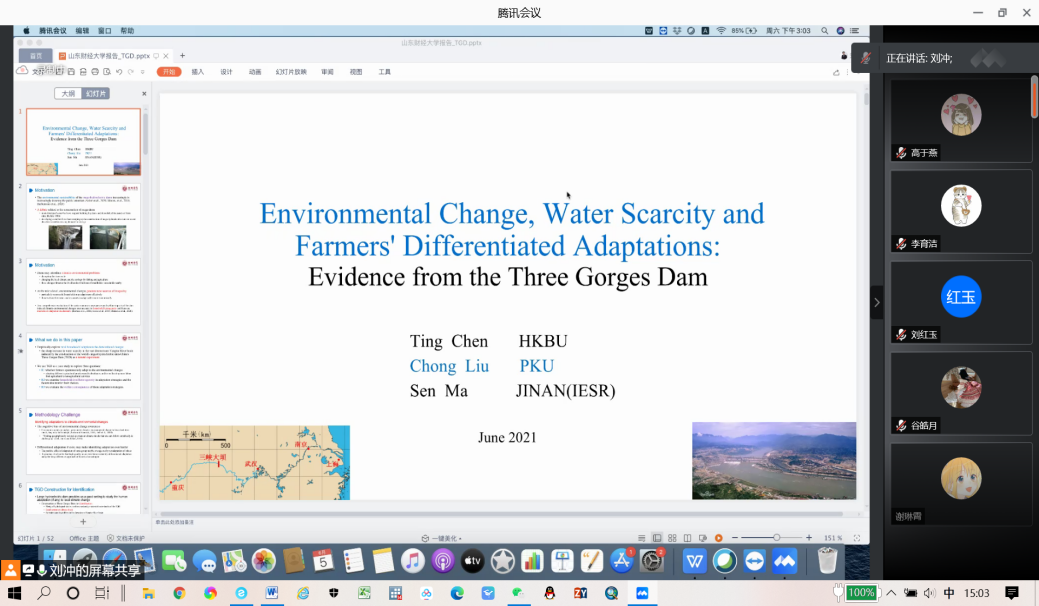The image size is (1039, 606).
Task: Select slide 2 Motivation thumbnail
Action: pyautogui.click(x=83, y=217)
